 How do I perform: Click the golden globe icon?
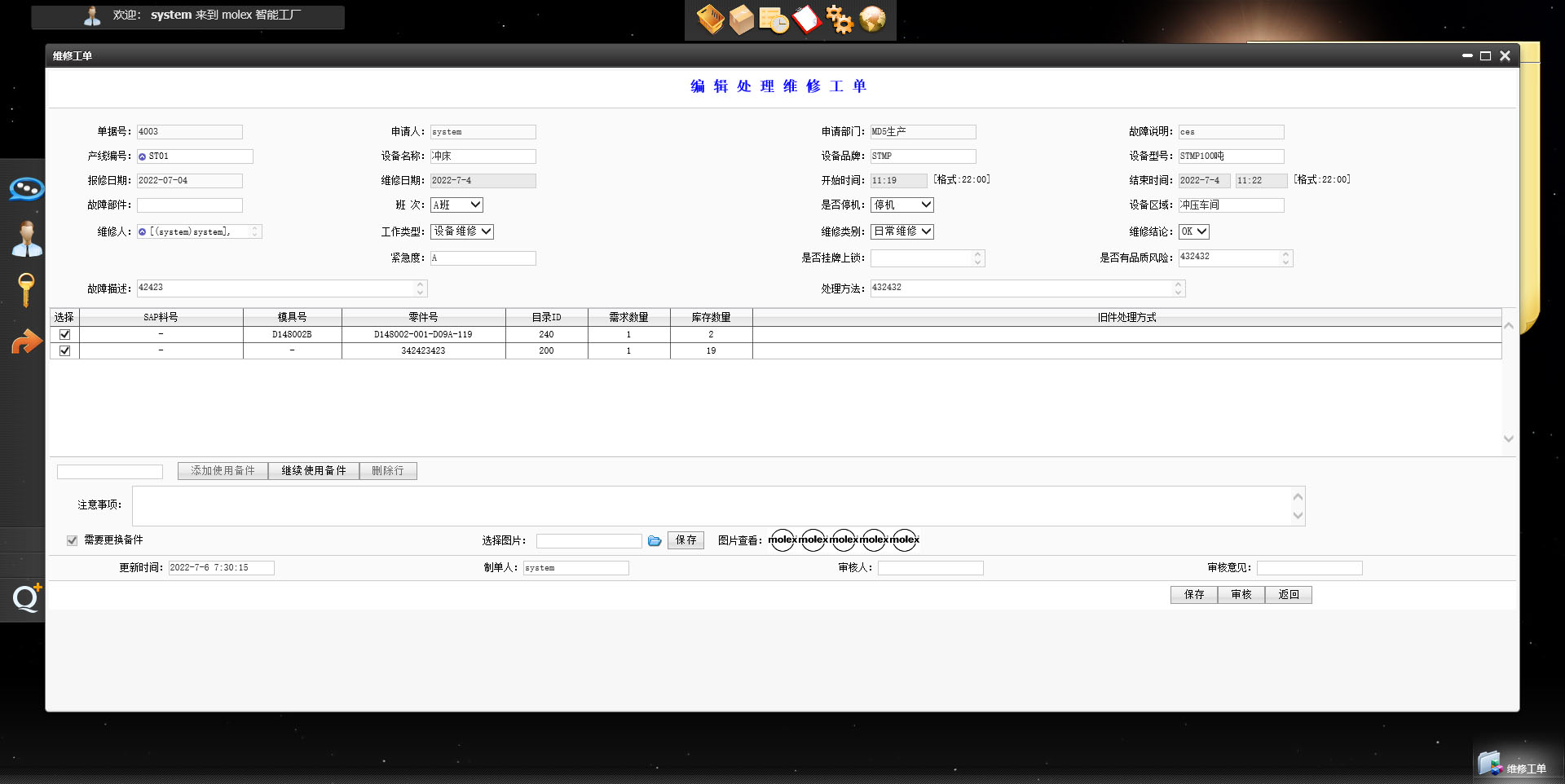872,19
